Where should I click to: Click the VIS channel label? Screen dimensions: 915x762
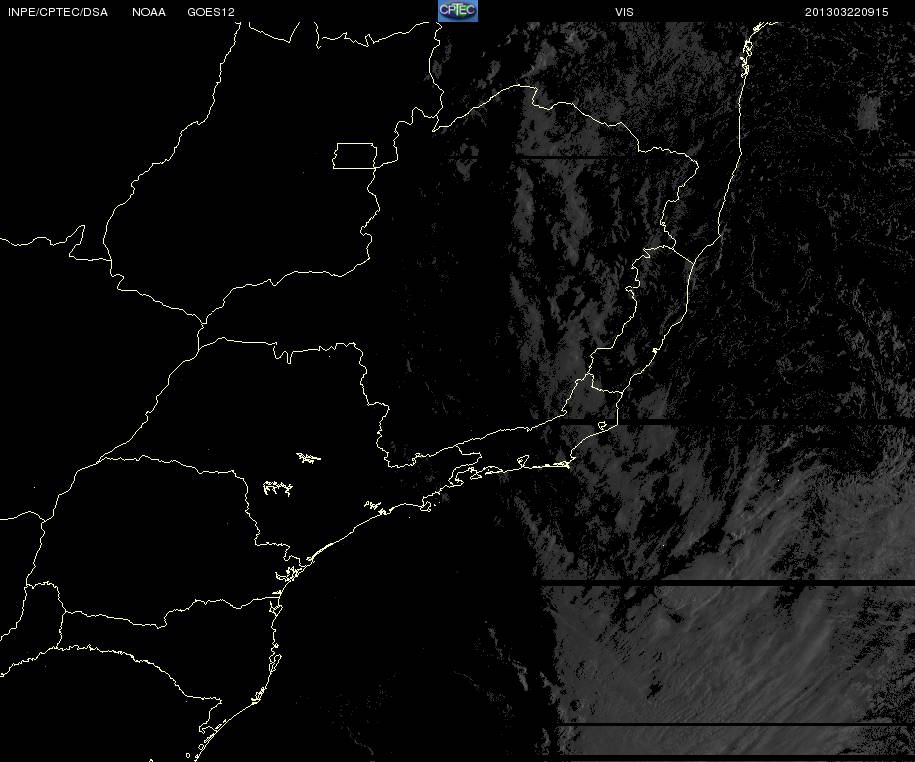coord(624,12)
